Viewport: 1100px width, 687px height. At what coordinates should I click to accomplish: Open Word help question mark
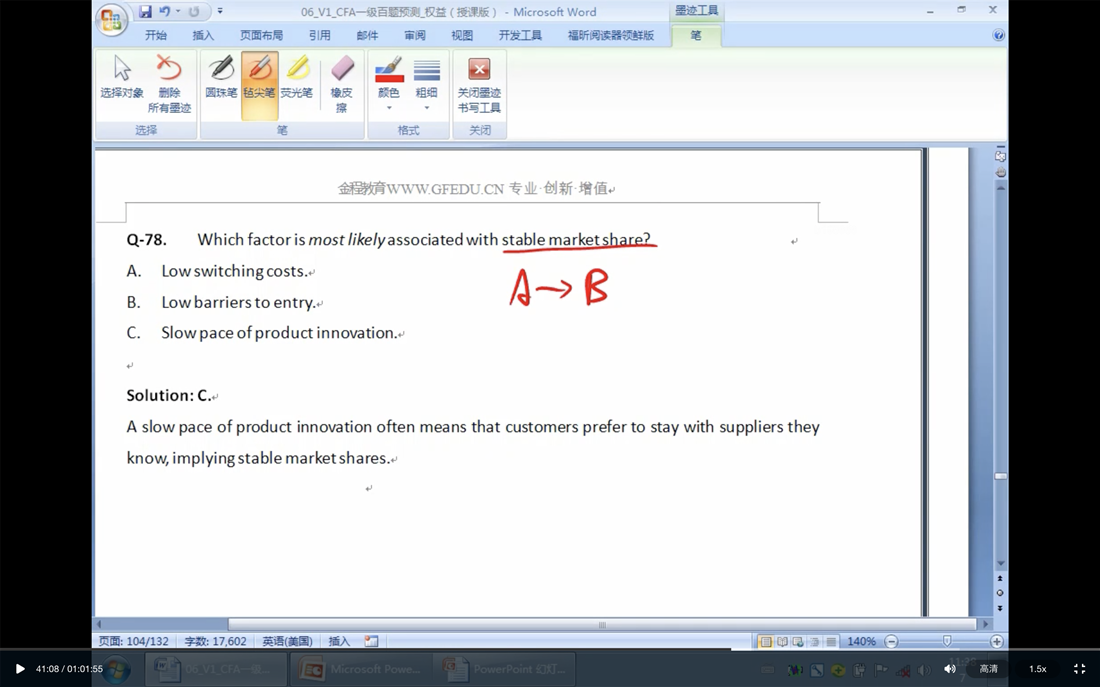point(998,35)
